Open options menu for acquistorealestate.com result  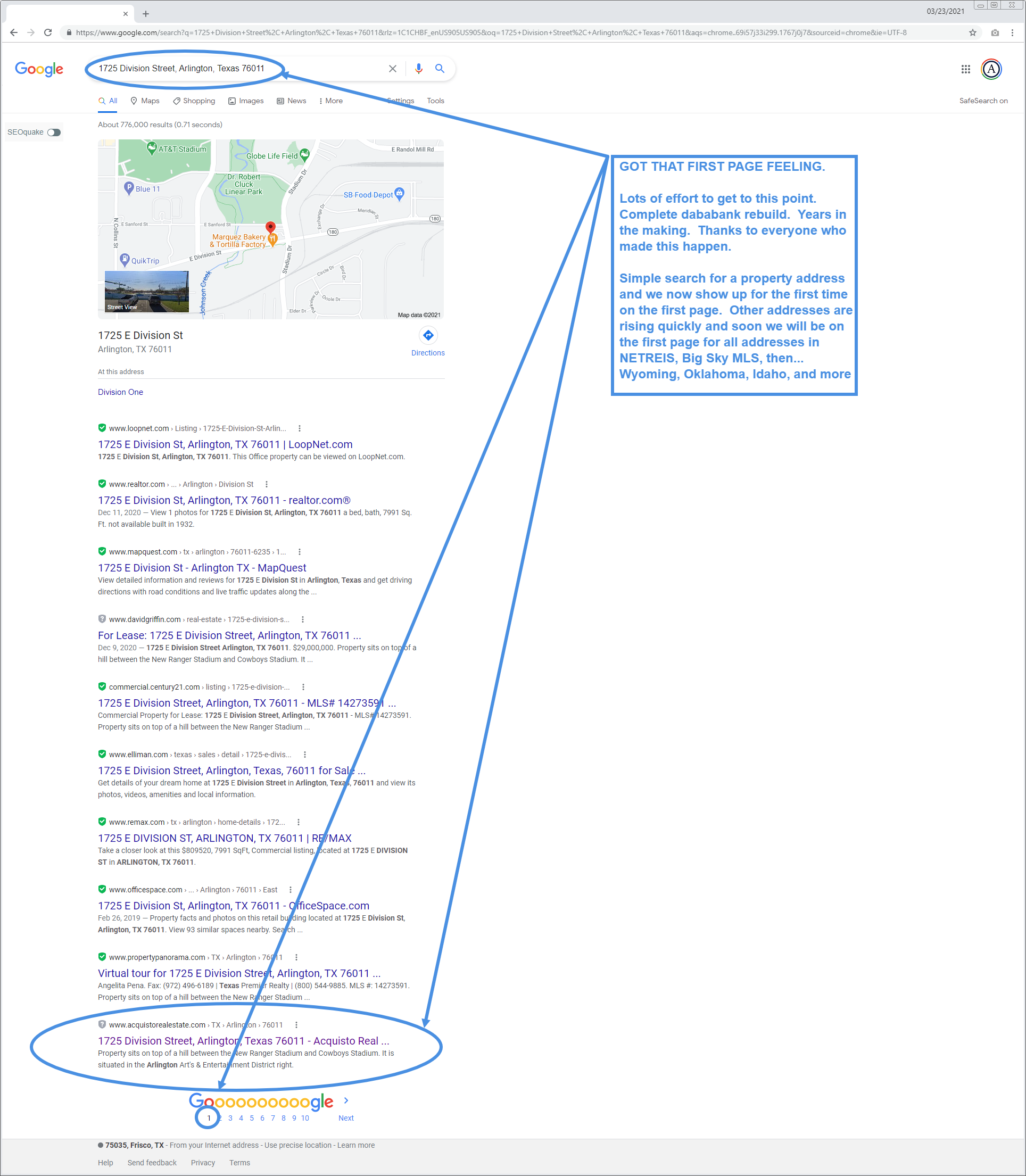[x=296, y=1025]
